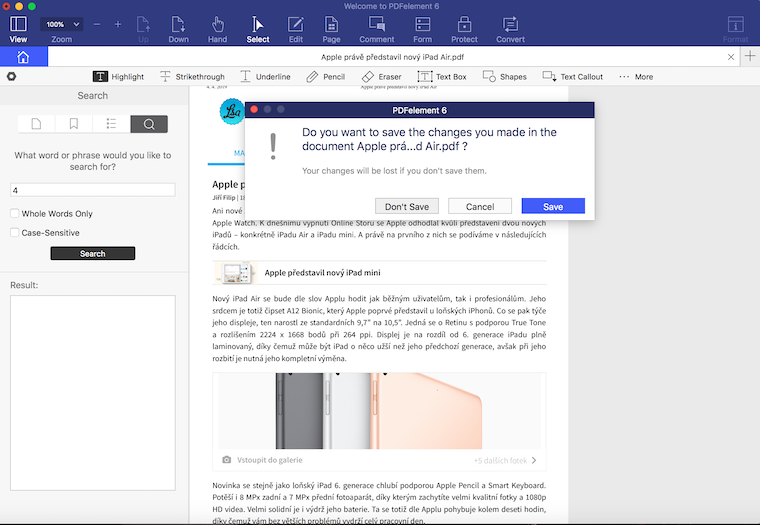Expand the More annotation tools menu
Screen dimensions: 760x525
[635, 76]
